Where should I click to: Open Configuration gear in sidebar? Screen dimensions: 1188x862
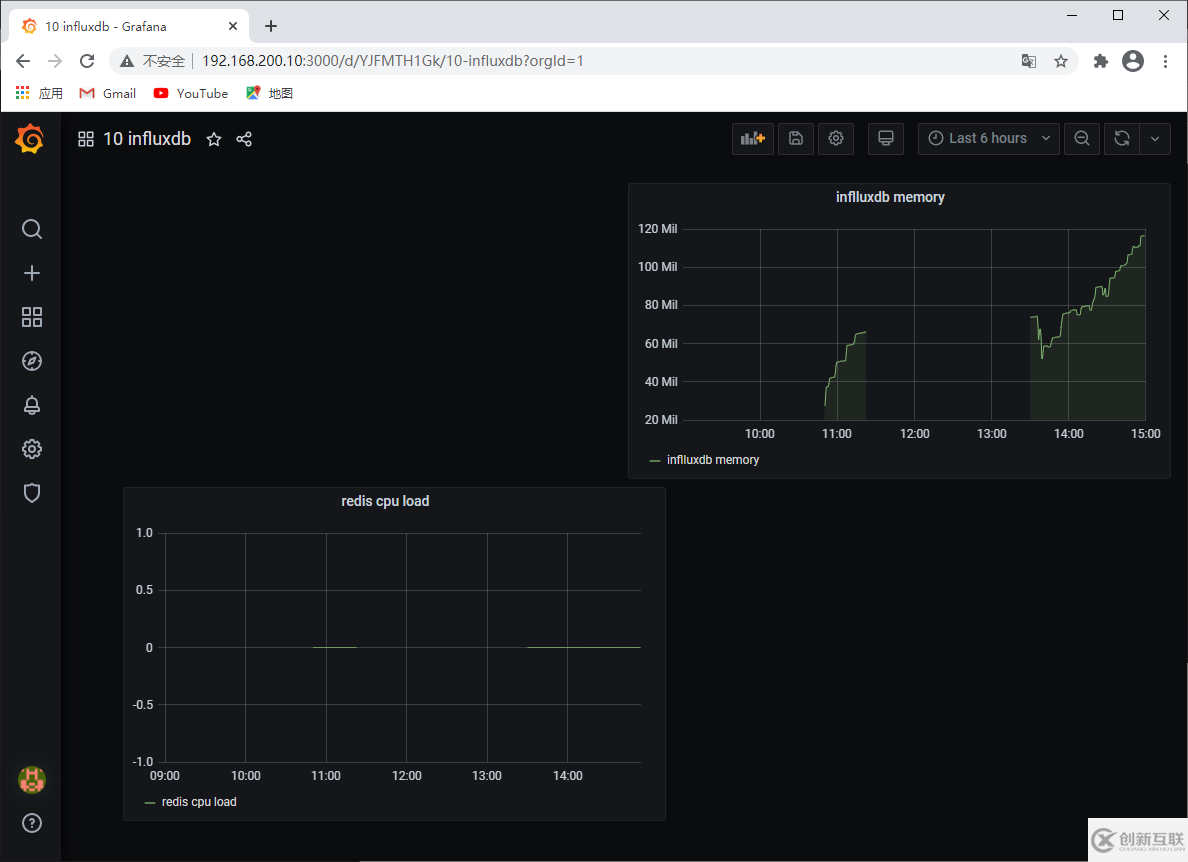coord(32,449)
